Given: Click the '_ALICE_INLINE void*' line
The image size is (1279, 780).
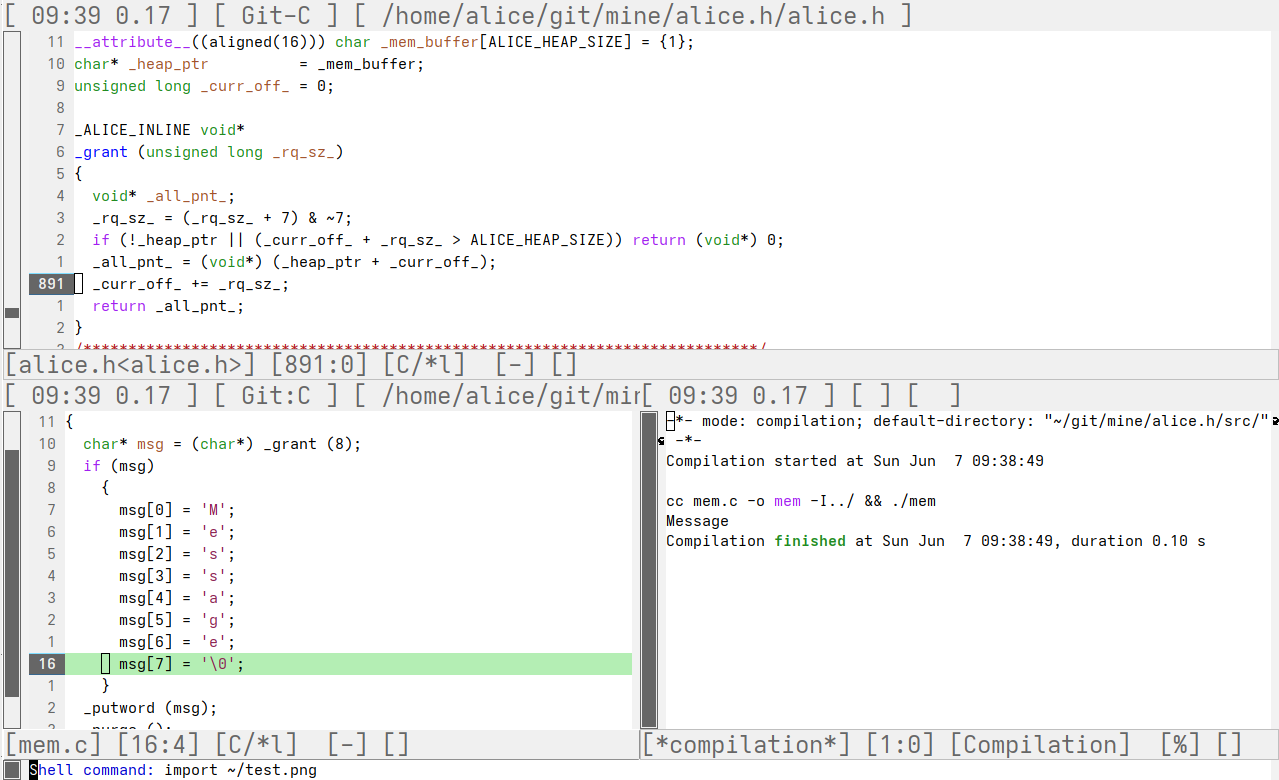Looking at the screenshot, I should click(x=160, y=130).
